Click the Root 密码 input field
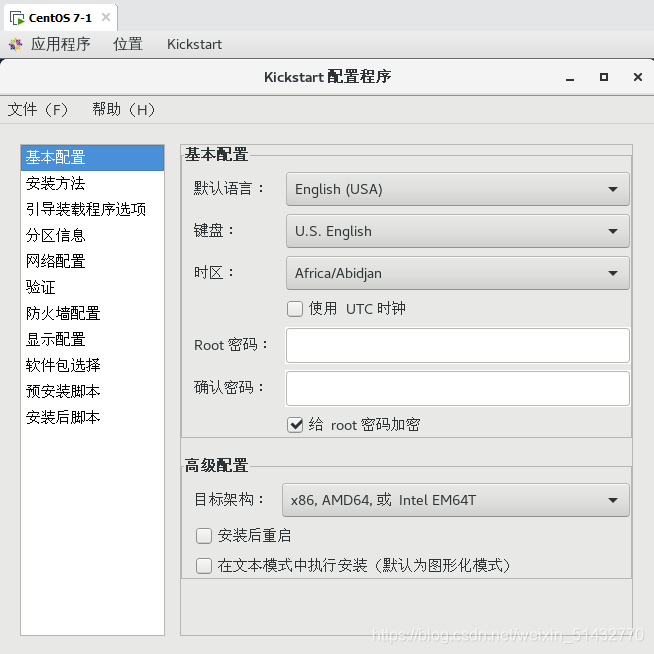Viewport: 654px width, 654px height. point(458,346)
